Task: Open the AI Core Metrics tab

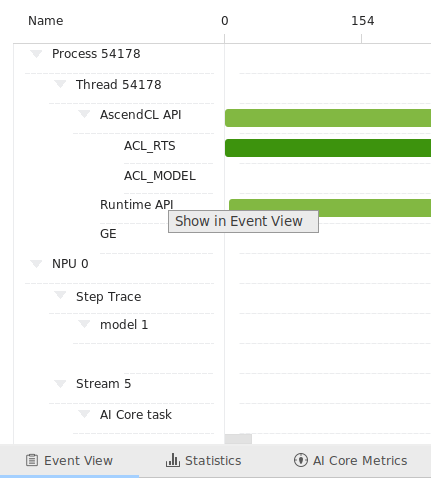Action: pos(350,461)
